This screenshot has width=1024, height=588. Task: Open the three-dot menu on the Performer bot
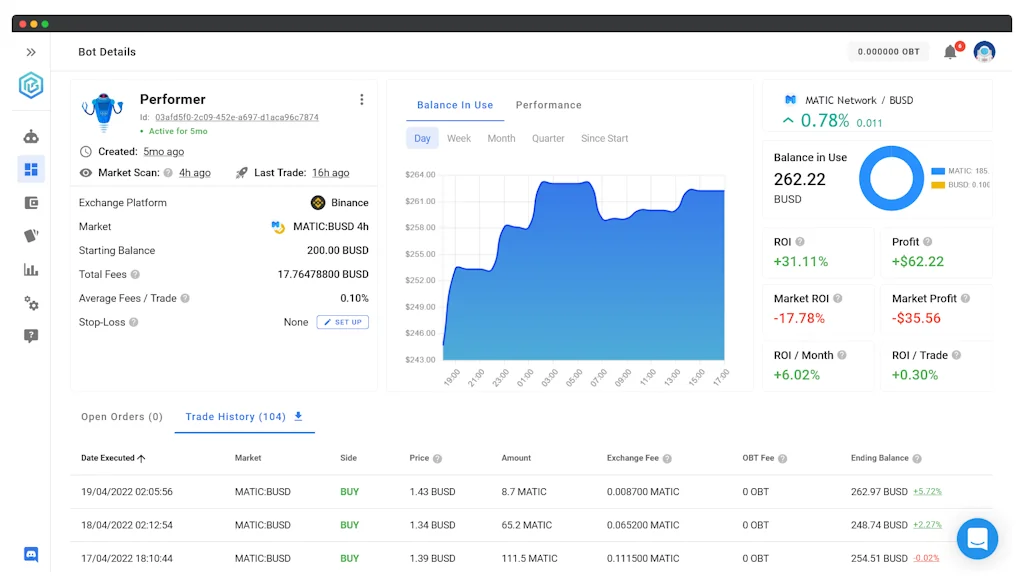pyautogui.click(x=362, y=99)
